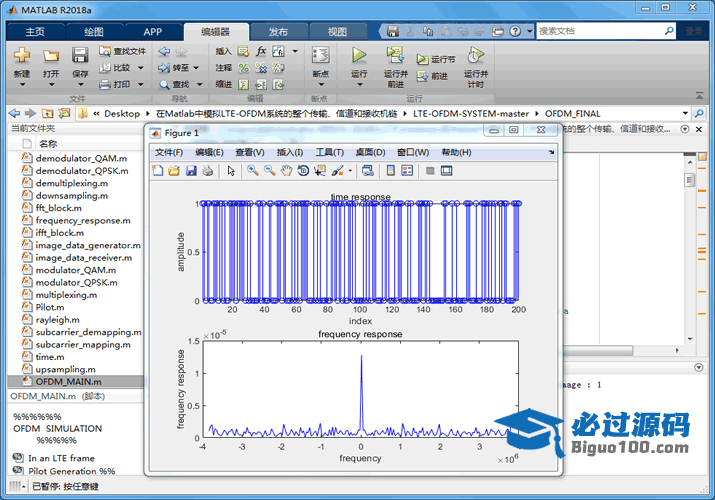
Task: Switch to the Publish tab
Action: click(278, 31)
